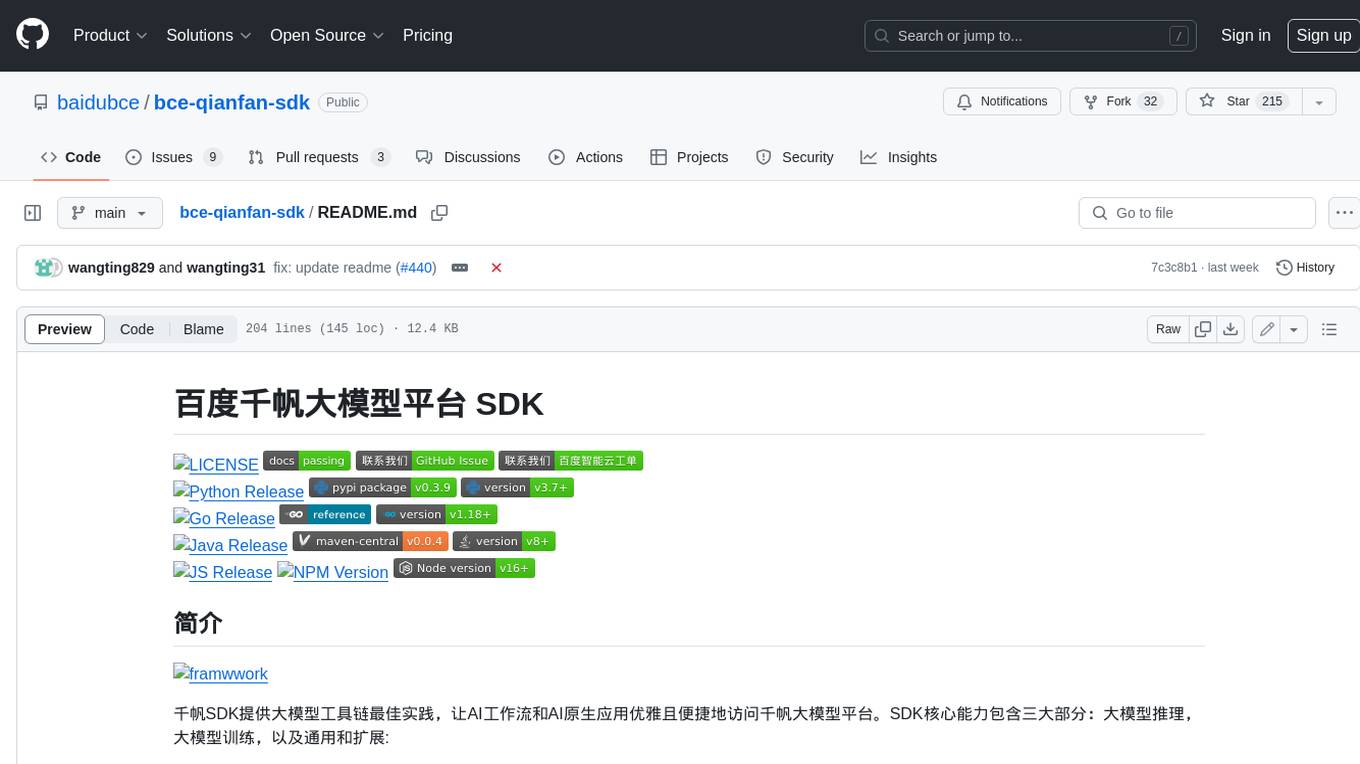The image size is (1360, 764).
Task: Open the JS Release link
Action: point(223,572)
